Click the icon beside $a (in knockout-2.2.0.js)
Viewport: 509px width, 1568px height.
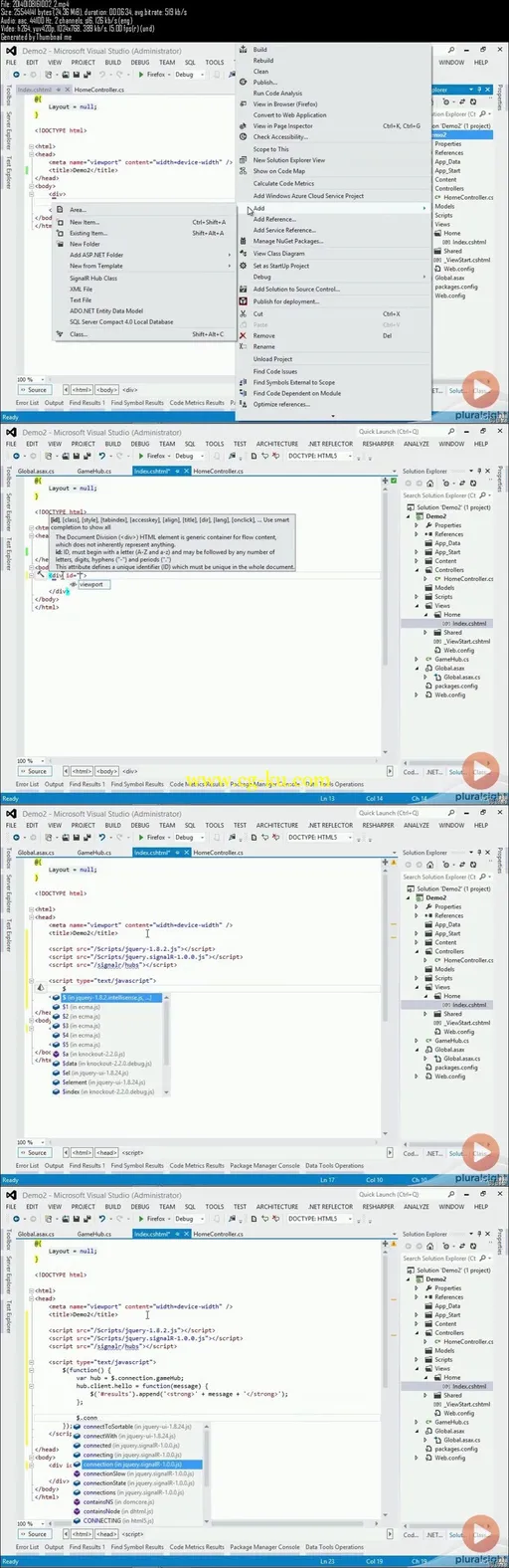point(57,1054)
